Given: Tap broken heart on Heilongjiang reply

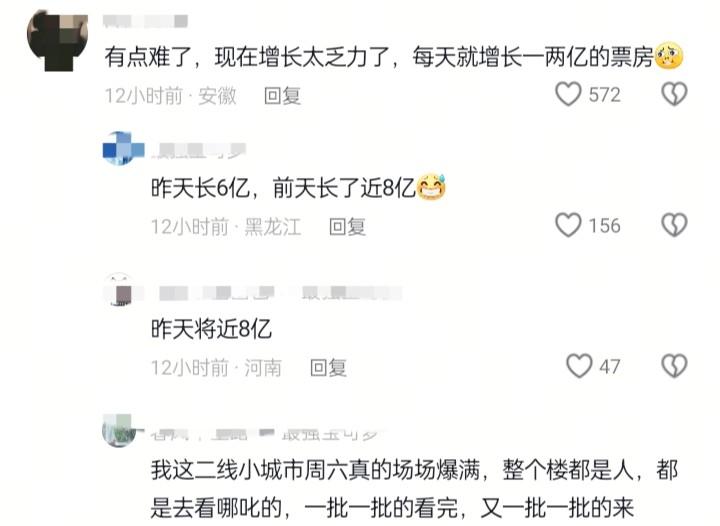Looking at the screenshot, I should [x=674, y=225].
